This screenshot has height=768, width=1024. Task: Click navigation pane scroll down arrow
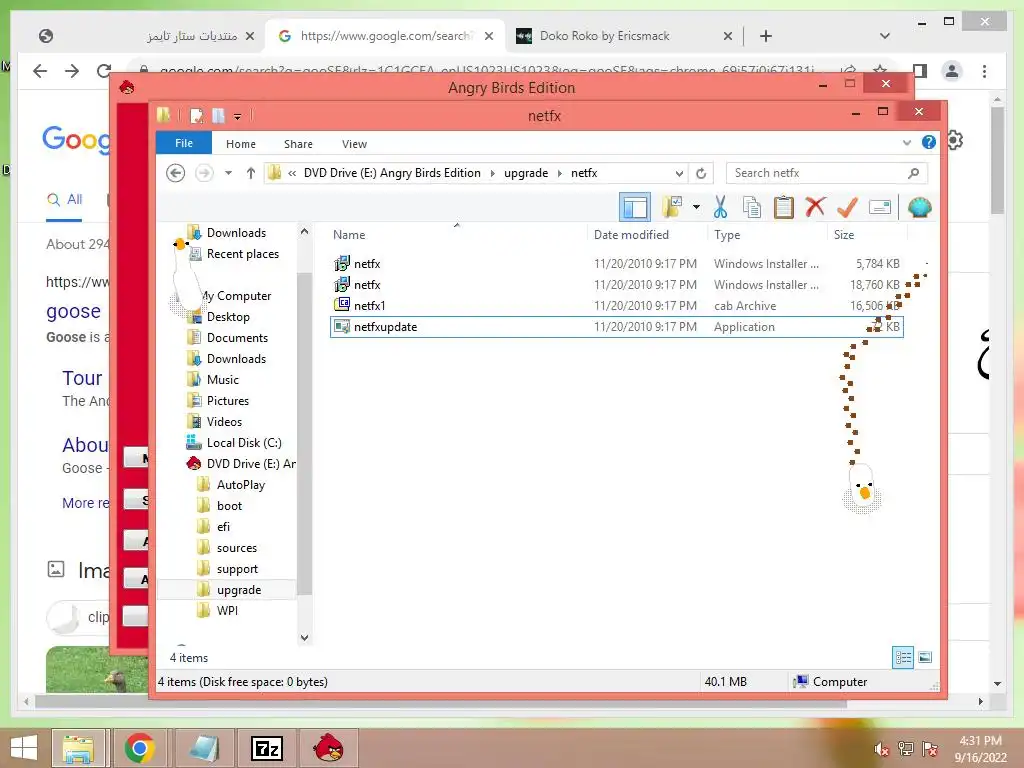[304, 637]
